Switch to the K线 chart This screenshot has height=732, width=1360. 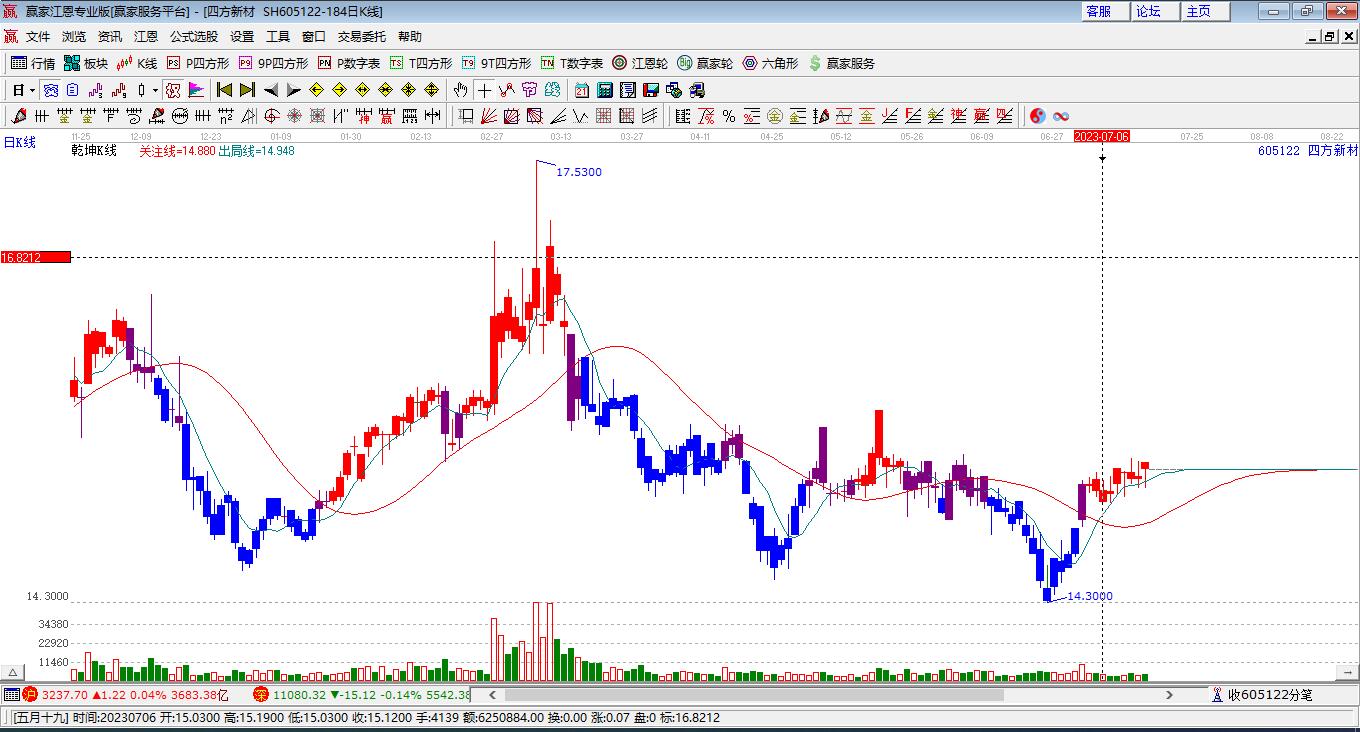click(x=137, y=63)
